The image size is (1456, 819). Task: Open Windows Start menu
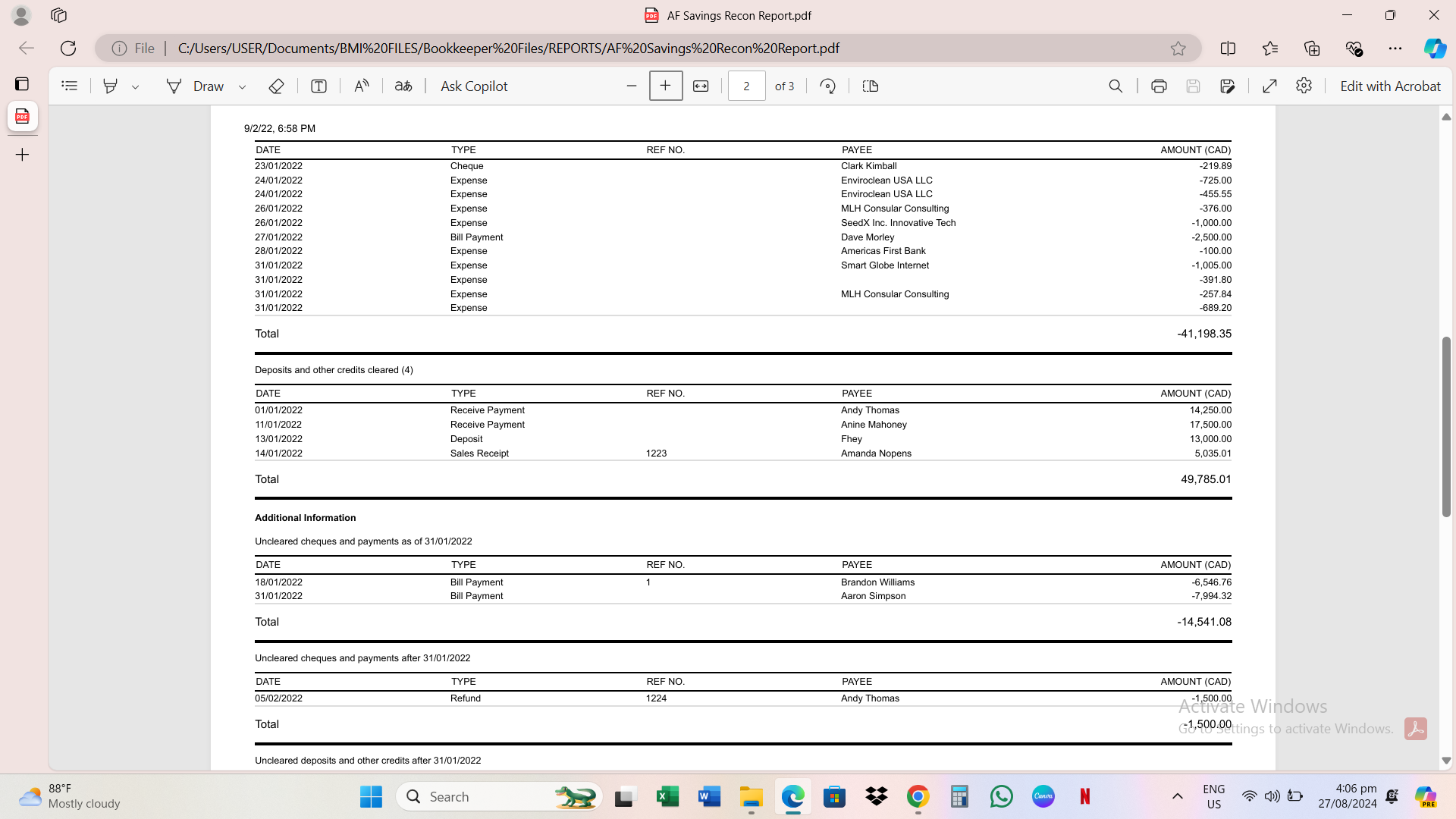[371, 797]
